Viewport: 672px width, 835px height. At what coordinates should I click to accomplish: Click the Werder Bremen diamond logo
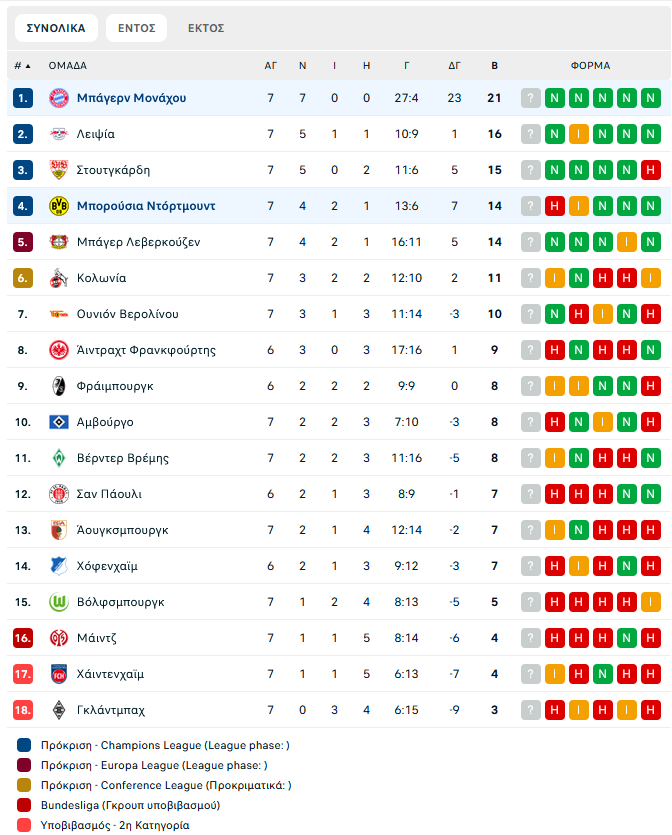point(57,458)
